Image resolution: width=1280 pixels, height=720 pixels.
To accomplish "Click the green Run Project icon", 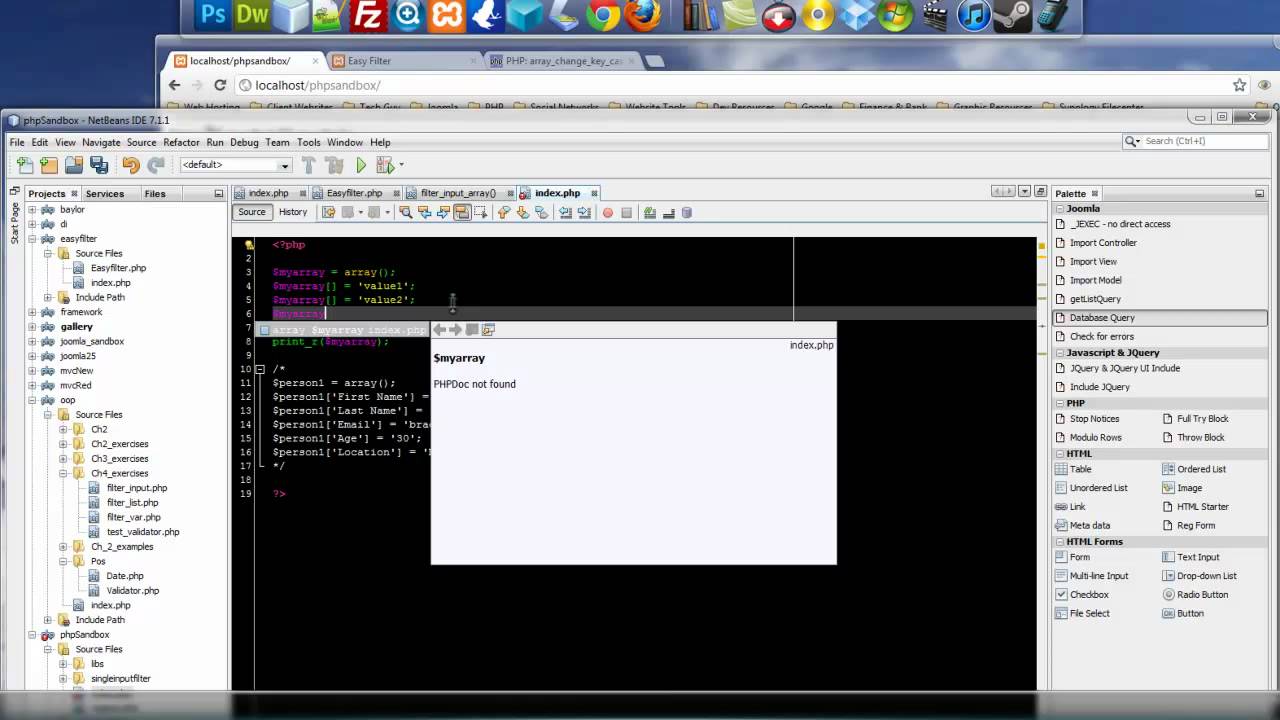I will (x=361, y=165).
